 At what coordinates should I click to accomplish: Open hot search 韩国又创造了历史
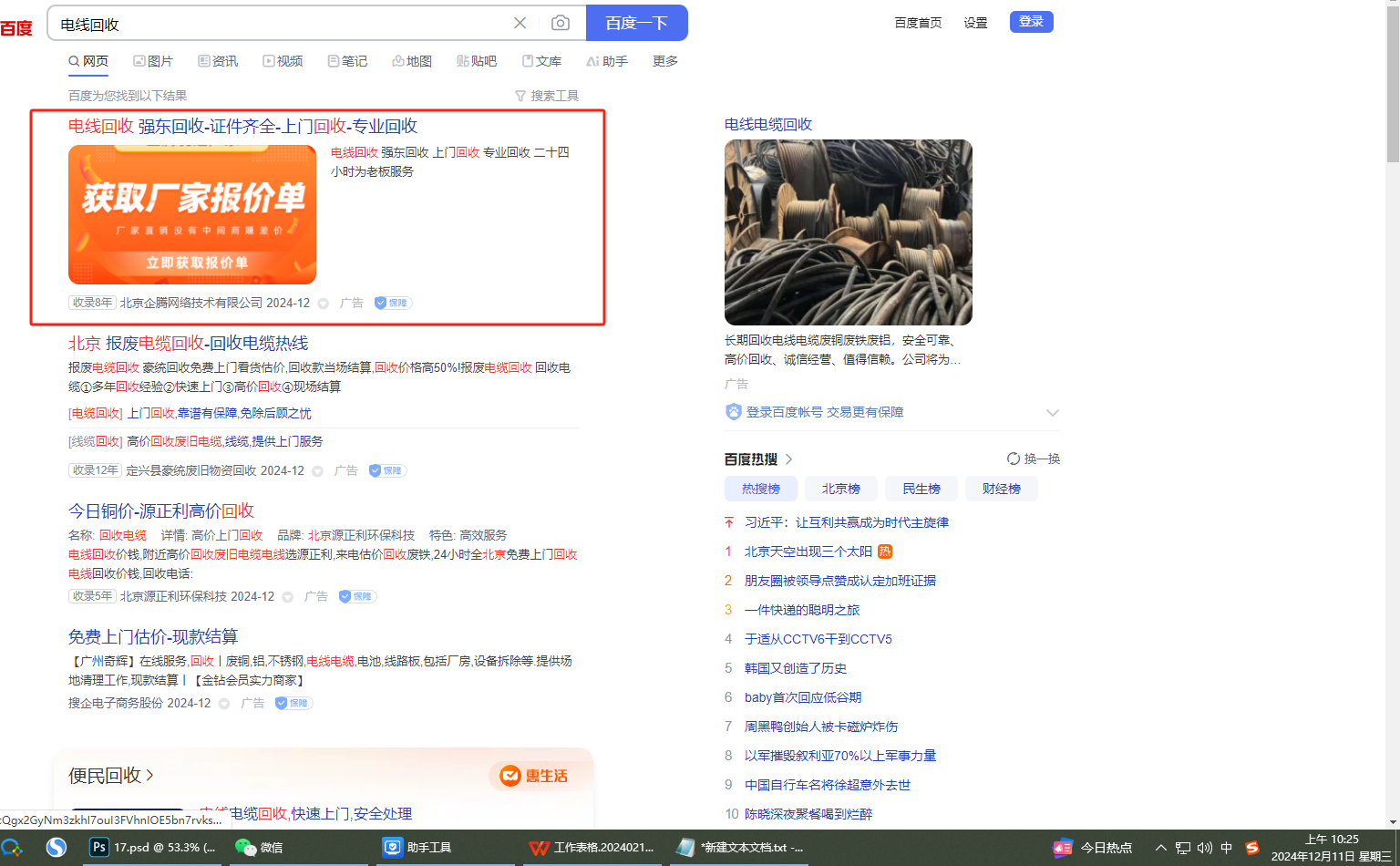(x=796, y=668)
